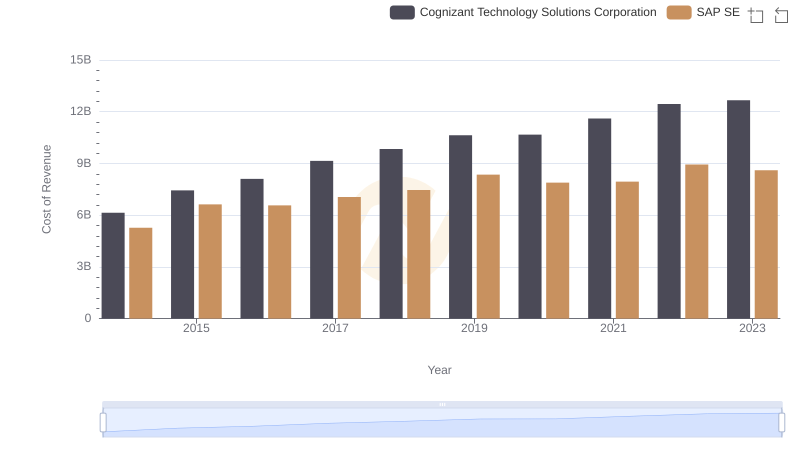Select the 2021 Cognizant bar
This screenshot has height=461, width=800.
pyautogui.click(x=599, y=219)
